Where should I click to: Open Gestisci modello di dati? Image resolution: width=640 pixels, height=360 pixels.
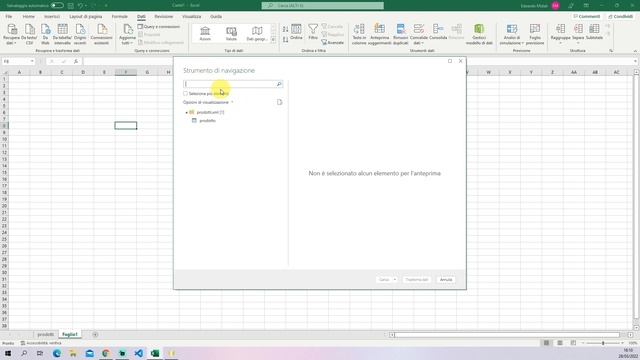tap(479, 34)
